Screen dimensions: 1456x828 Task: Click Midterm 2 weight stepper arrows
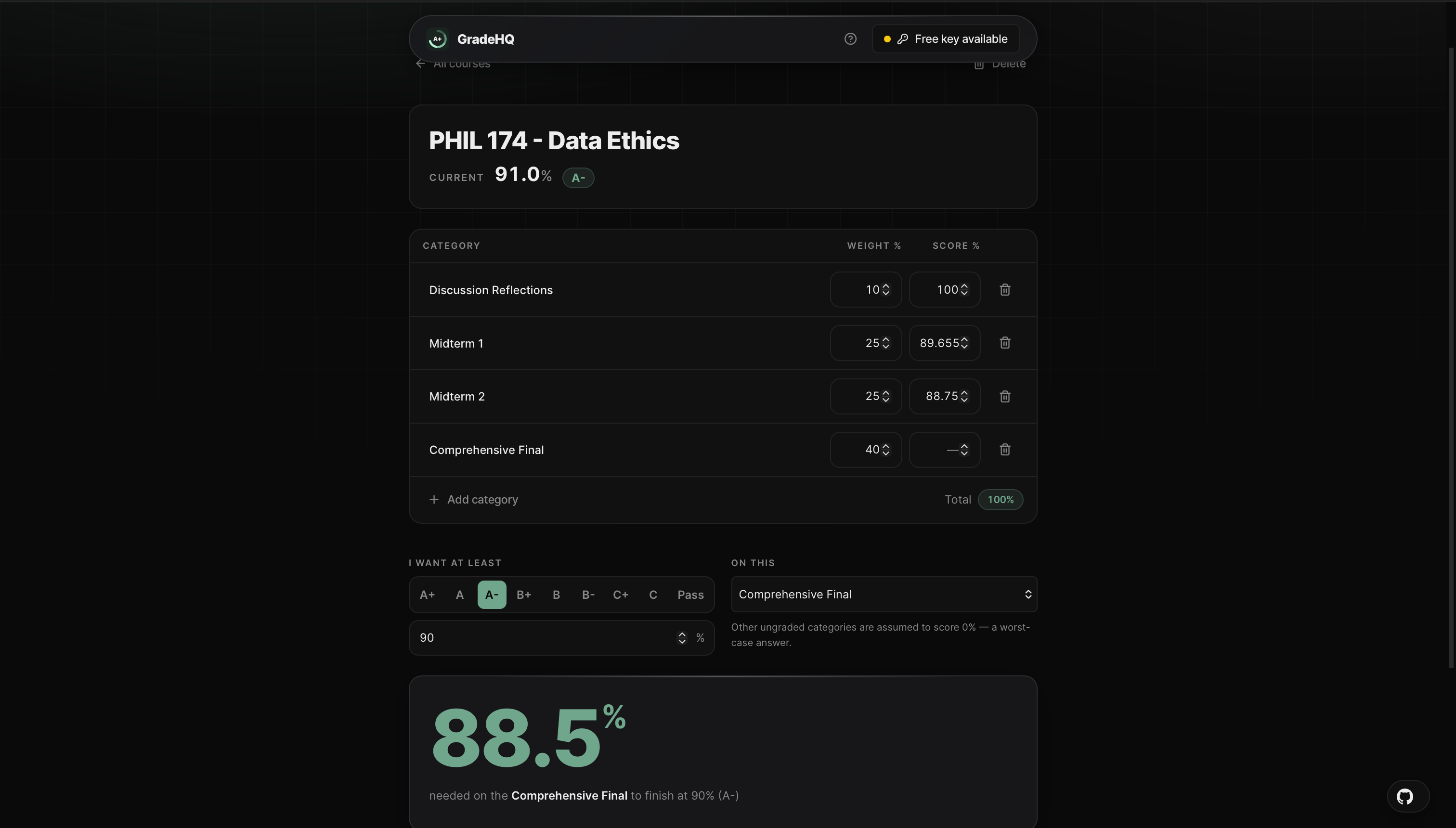pos(885,396)
